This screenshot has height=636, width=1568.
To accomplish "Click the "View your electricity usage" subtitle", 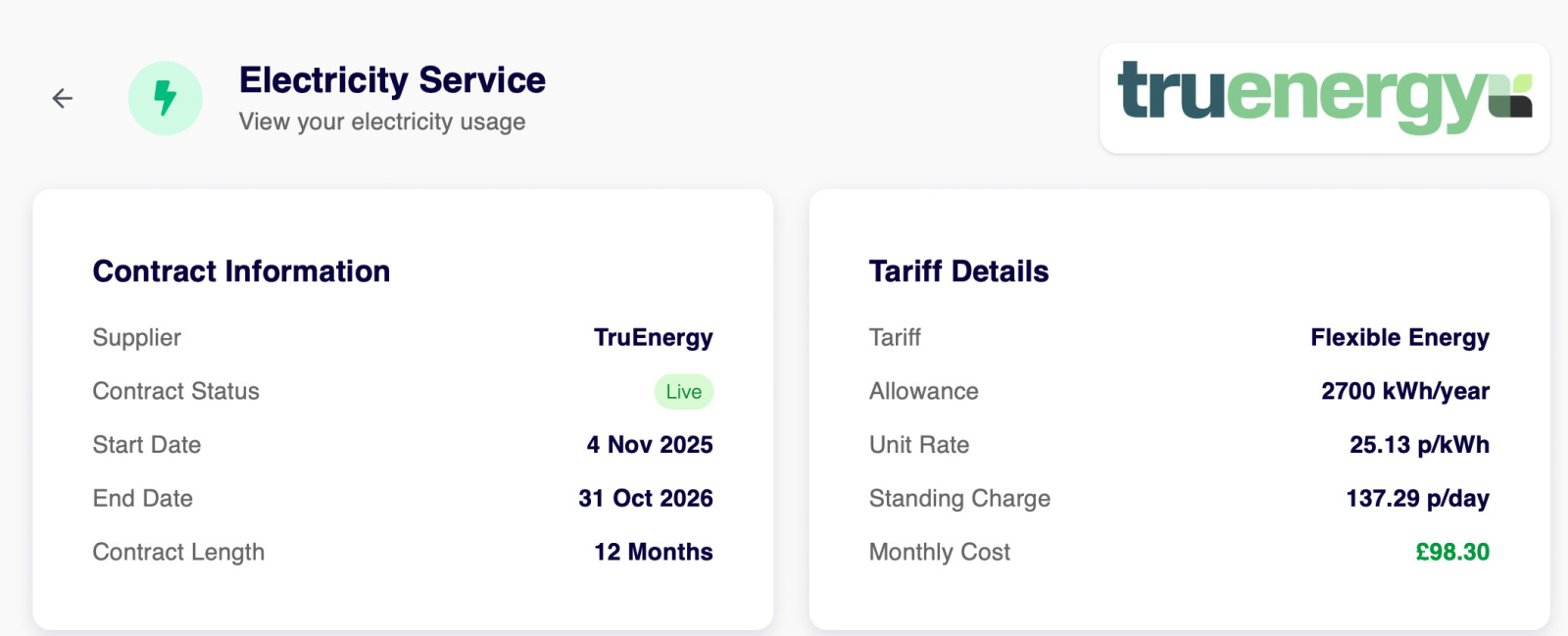I will click(x=382, y=122).
